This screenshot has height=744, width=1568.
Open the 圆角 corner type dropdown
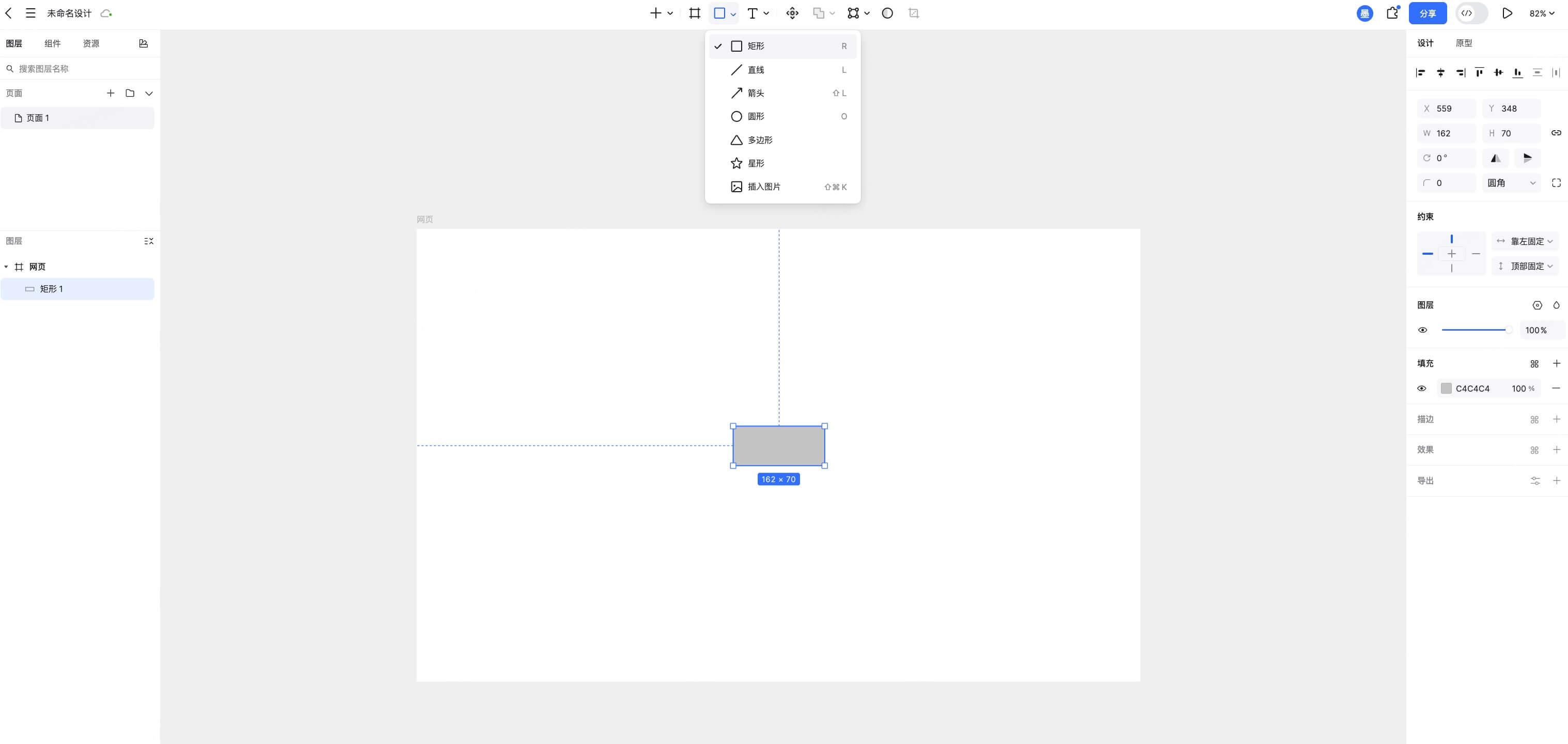coord(1511,183)
